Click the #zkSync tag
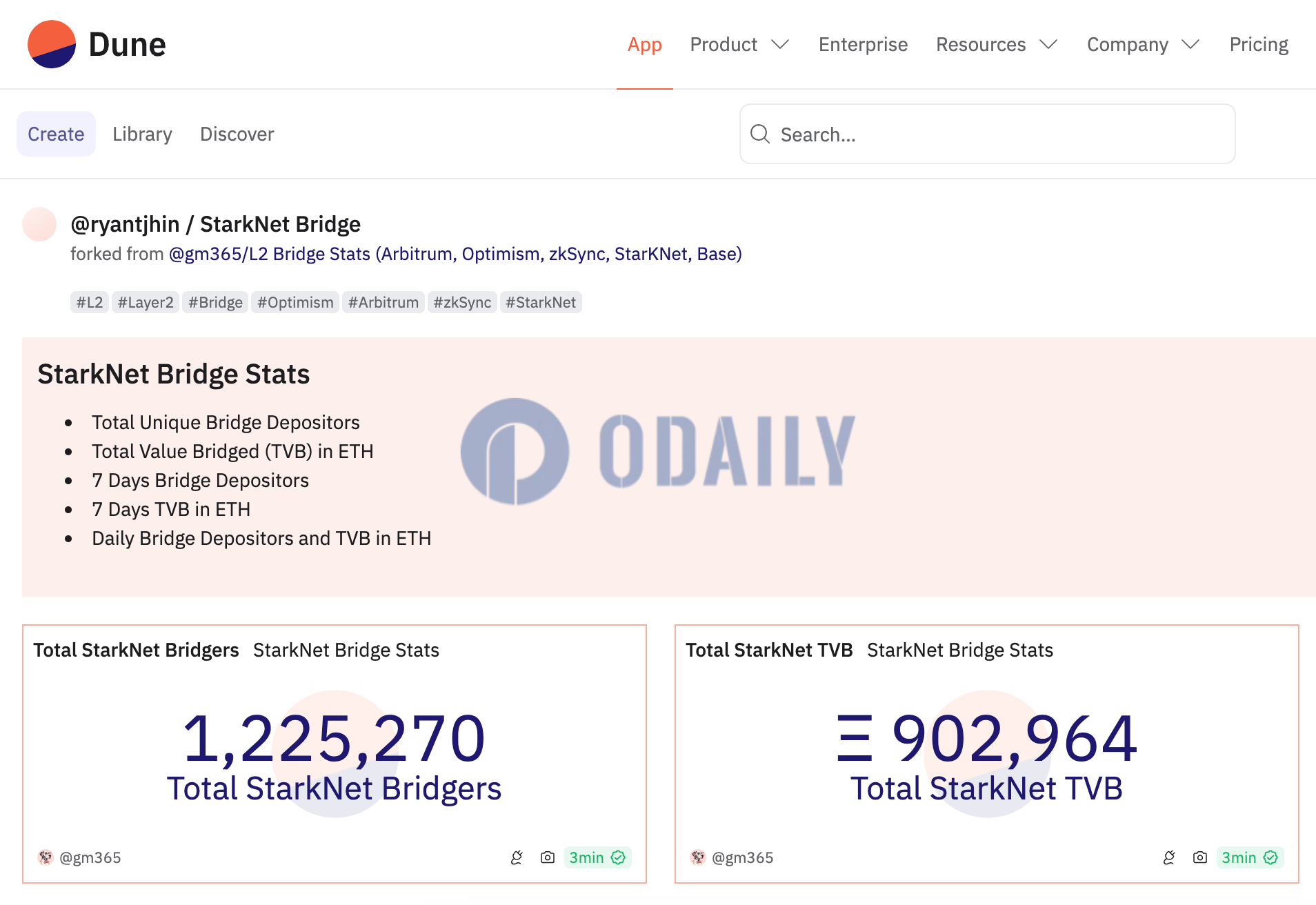 coord(462,302)
